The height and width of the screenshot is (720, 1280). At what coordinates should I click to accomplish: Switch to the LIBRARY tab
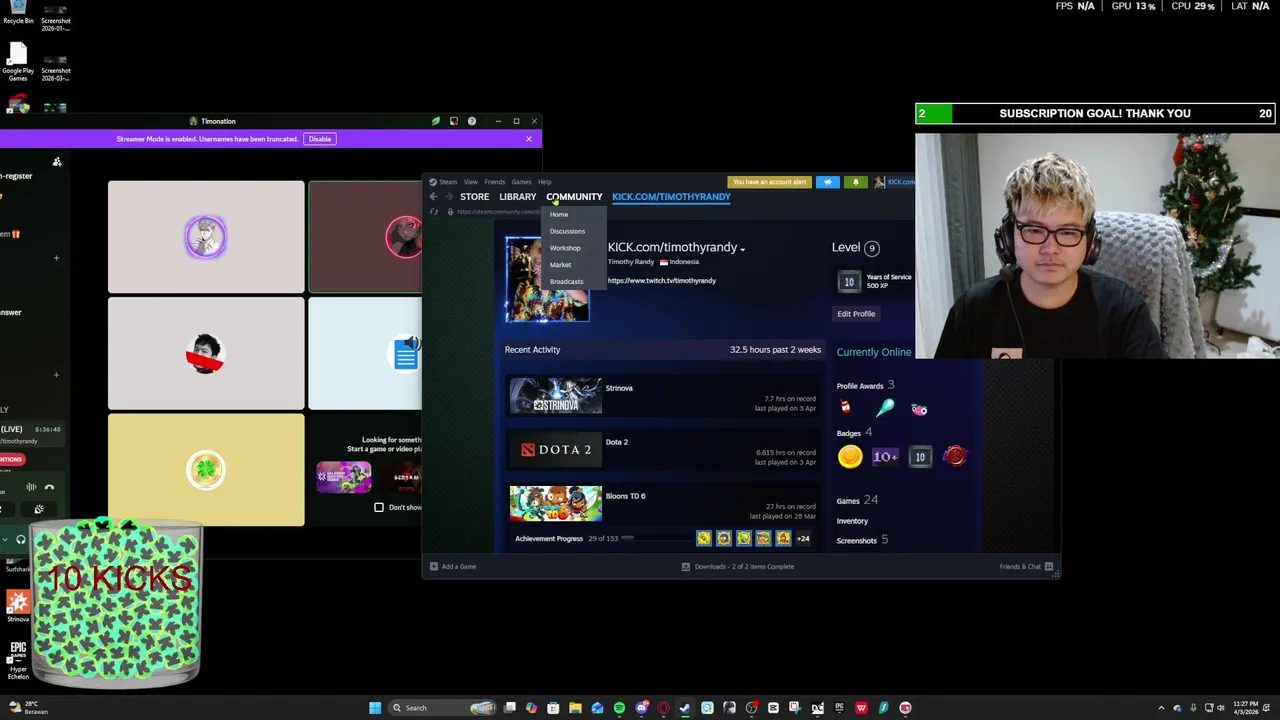(518, 197)
